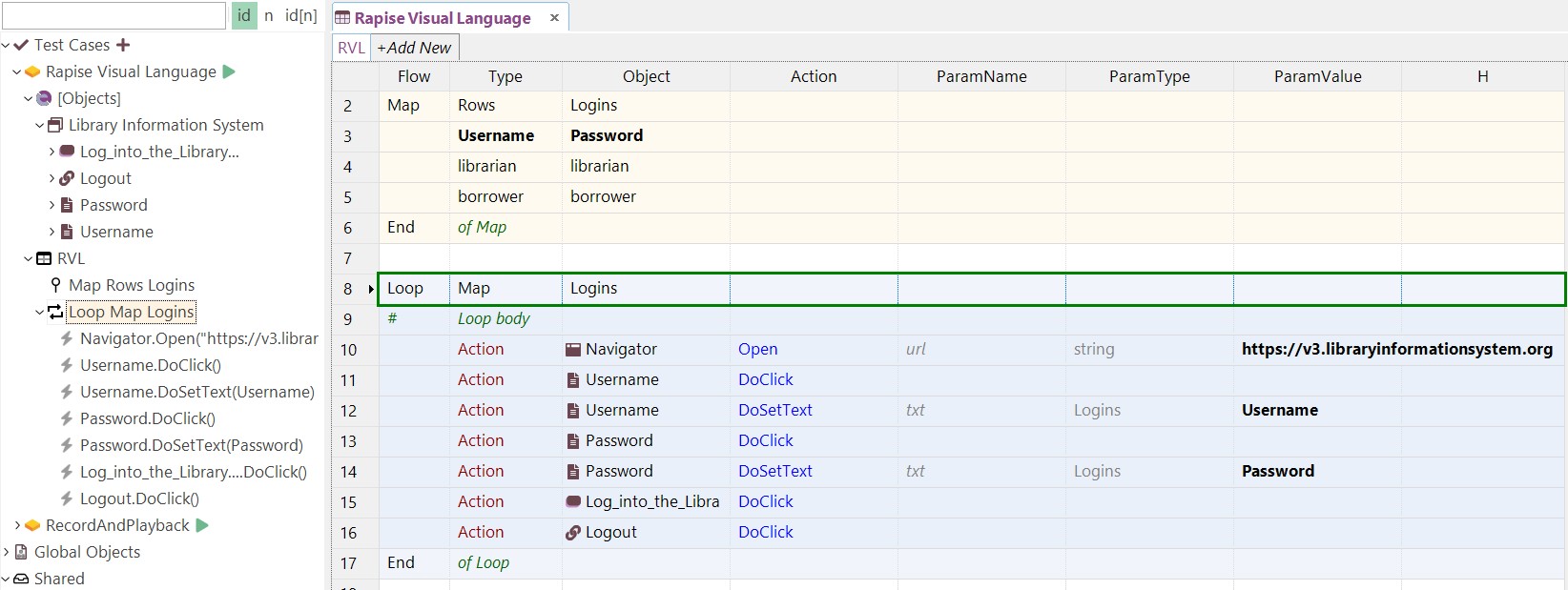The width and height of the screenshot is (1568, 590).
Task: Run the Rapise Visual Language test with play icon
Action: 229,71
